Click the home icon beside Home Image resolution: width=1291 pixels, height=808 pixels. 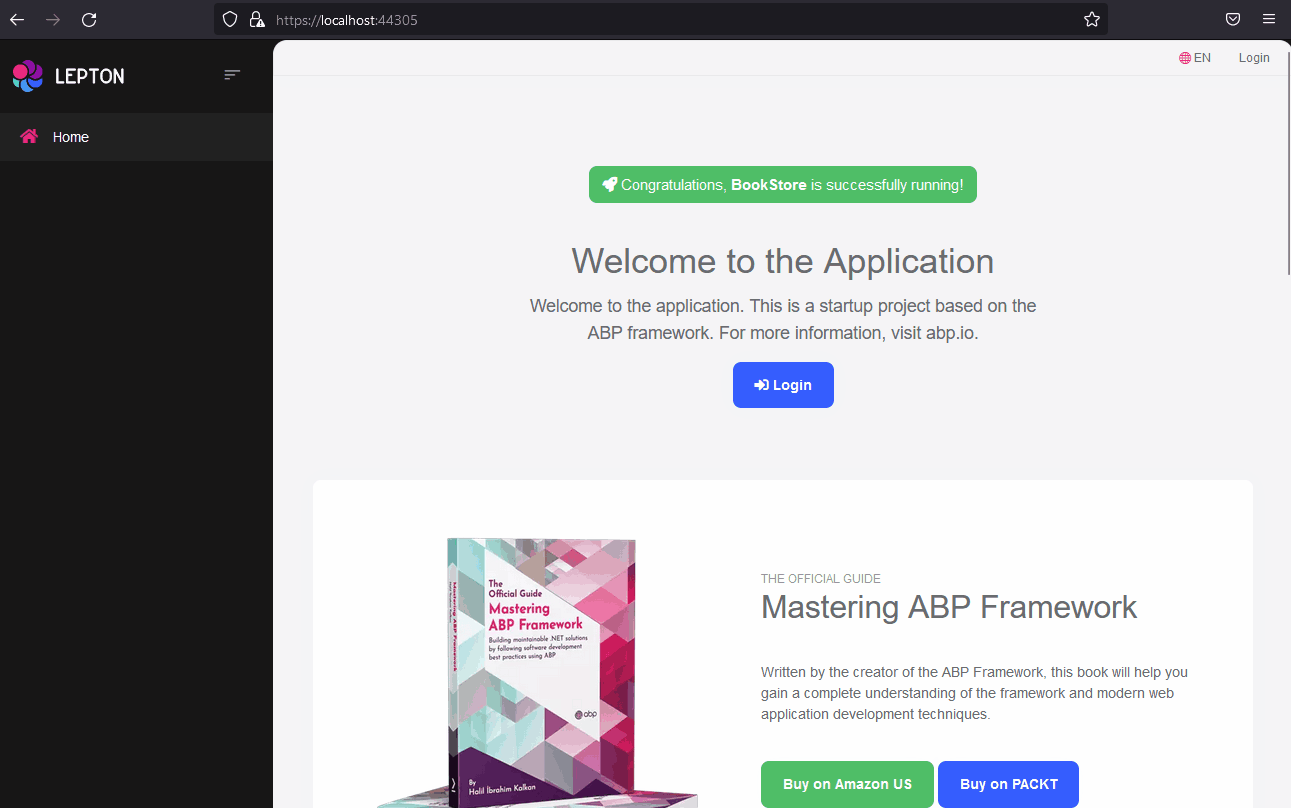[x=29, y=137]
